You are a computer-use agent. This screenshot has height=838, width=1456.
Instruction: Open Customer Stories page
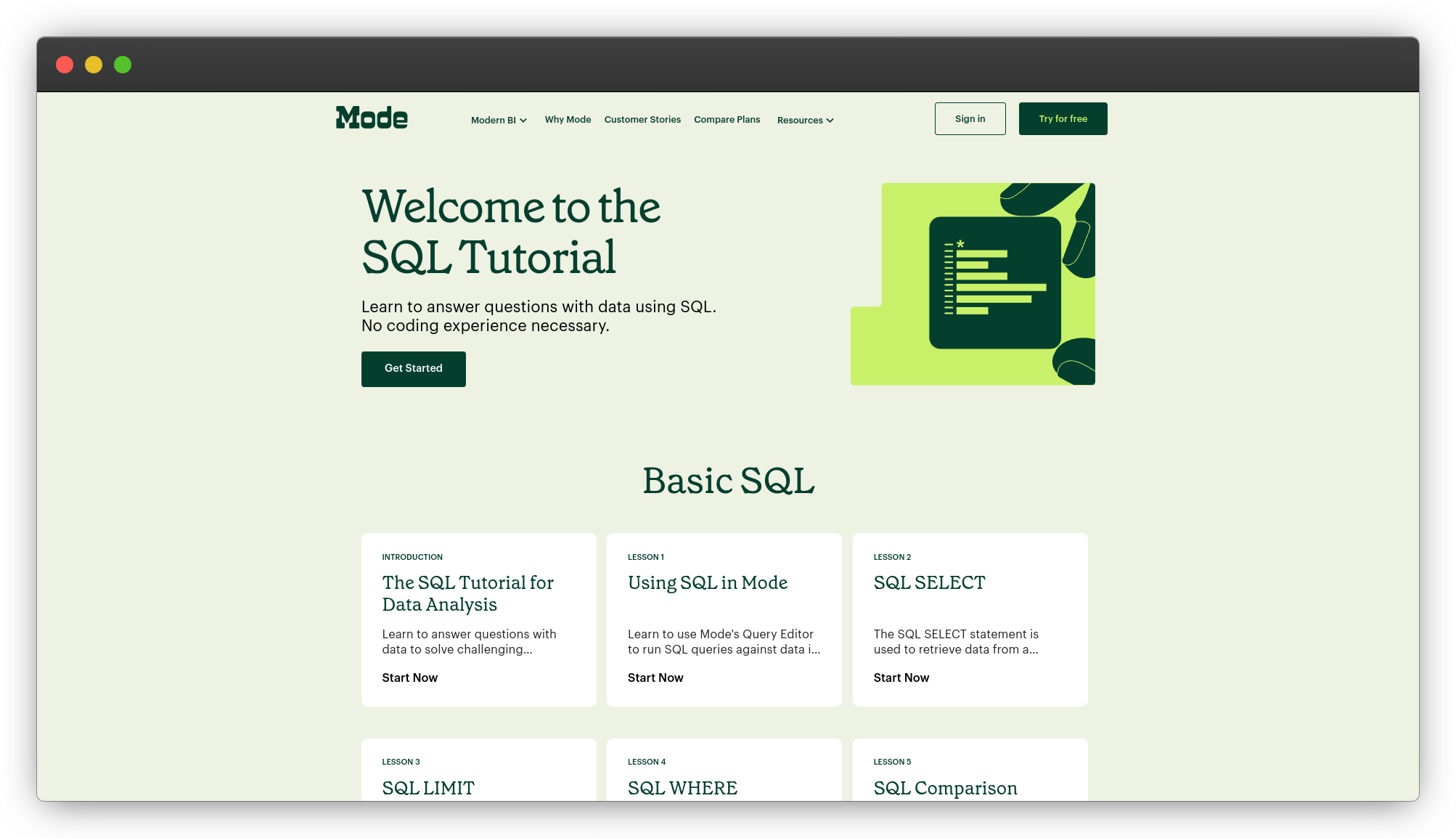tap(642, 119)
